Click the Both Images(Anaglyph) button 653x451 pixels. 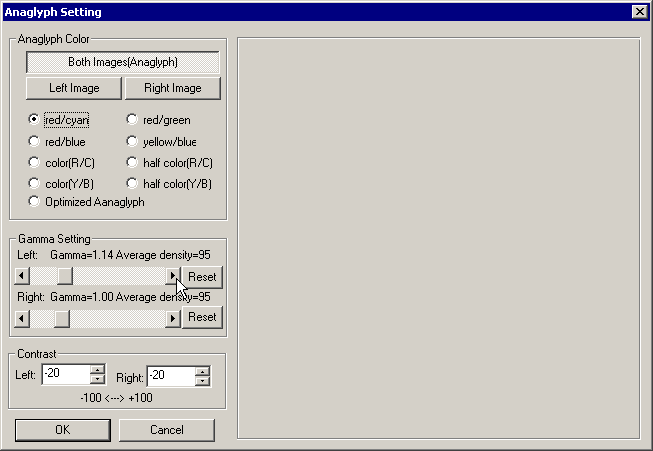point(123,62)
